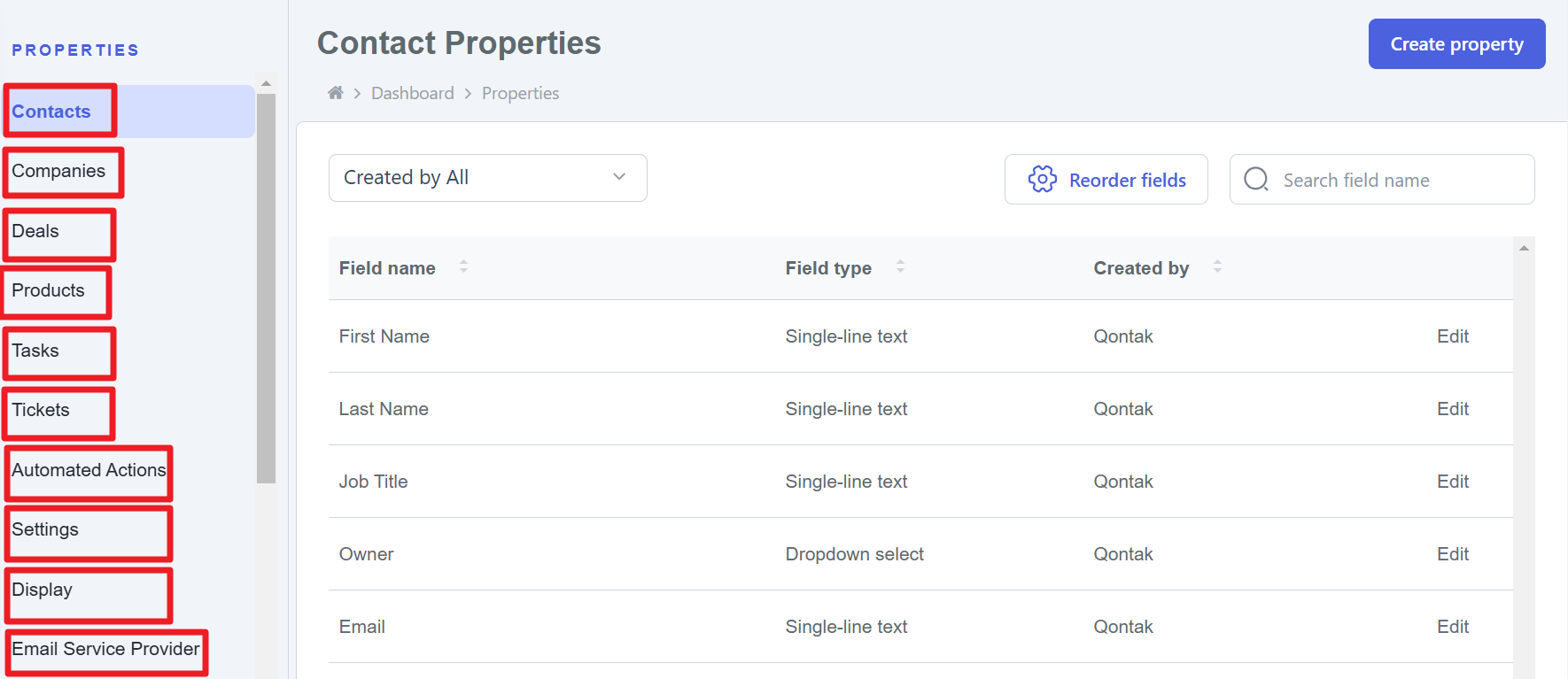
Task: Open Tasks properties
Action: (35, 351)
